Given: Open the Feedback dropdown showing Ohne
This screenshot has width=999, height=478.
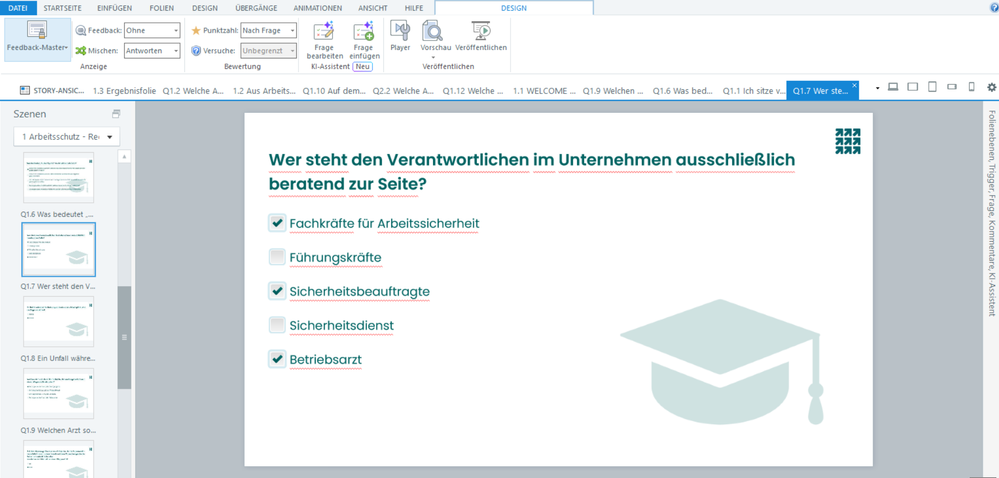Looking at the screenshot, I should tap(152, 31).
